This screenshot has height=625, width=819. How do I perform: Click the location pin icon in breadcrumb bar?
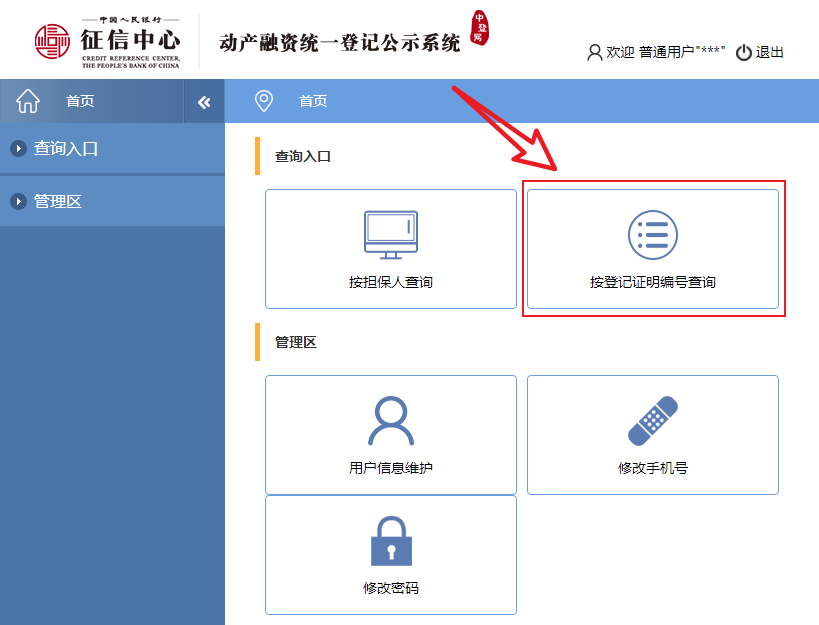[264, 101]
